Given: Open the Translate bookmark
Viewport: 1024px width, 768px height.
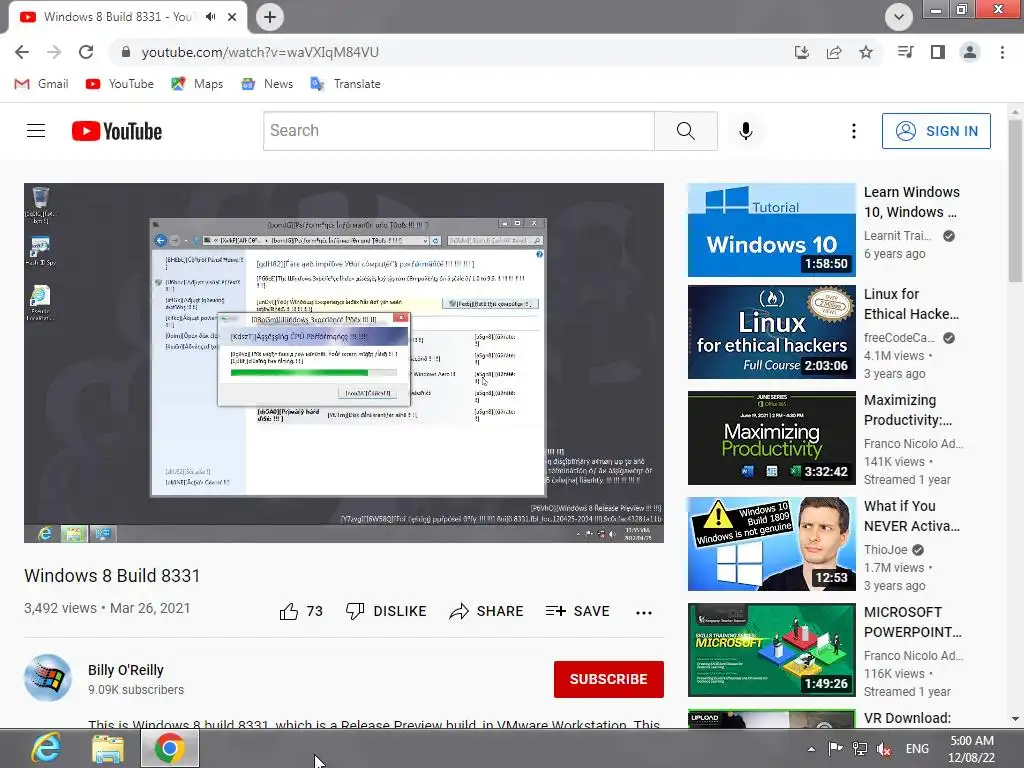Looking at the screenshot, I should pyautogui.click(x=345, y=84).
